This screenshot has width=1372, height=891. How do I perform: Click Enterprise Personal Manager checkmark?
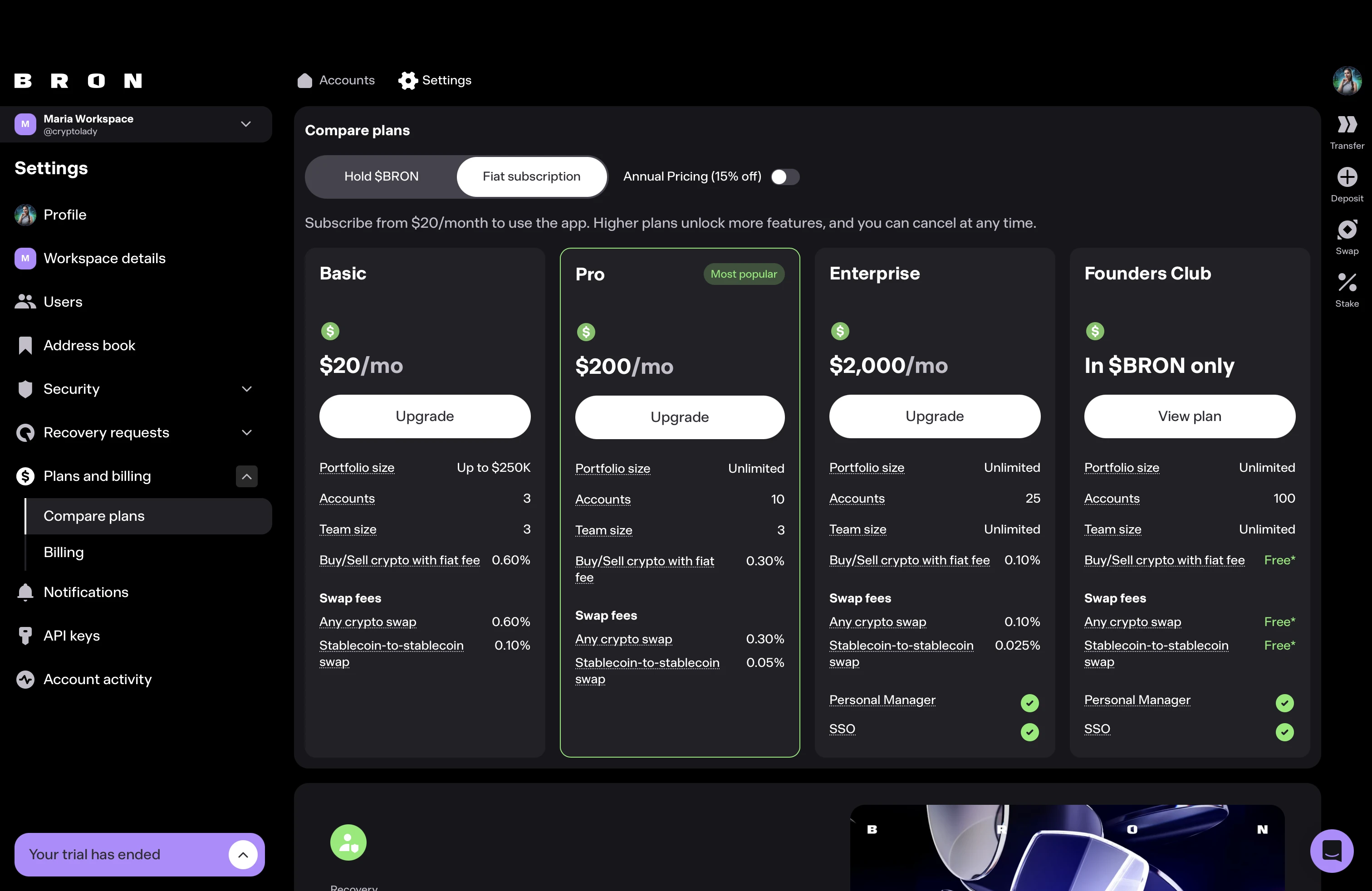(x=1029, y=703)
